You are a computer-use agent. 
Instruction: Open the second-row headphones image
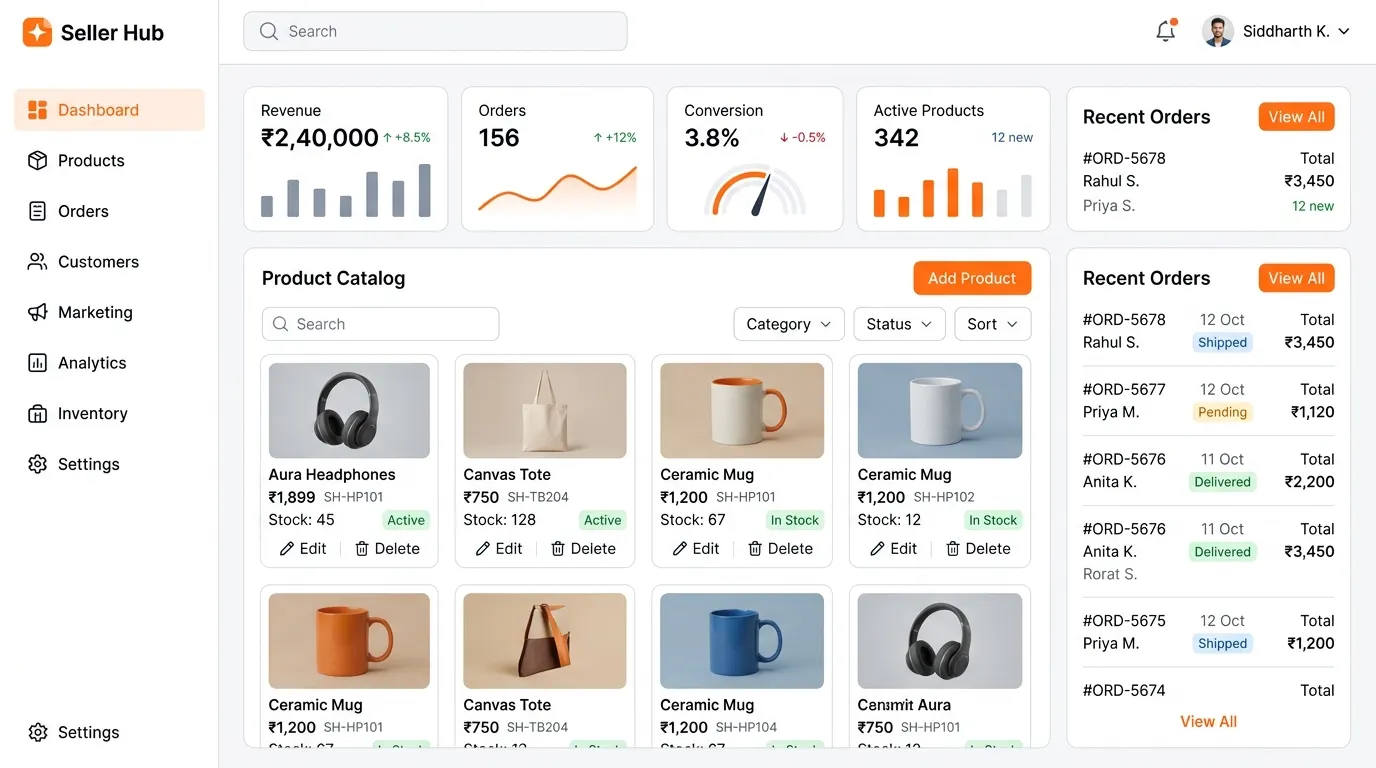pos(940,641)
